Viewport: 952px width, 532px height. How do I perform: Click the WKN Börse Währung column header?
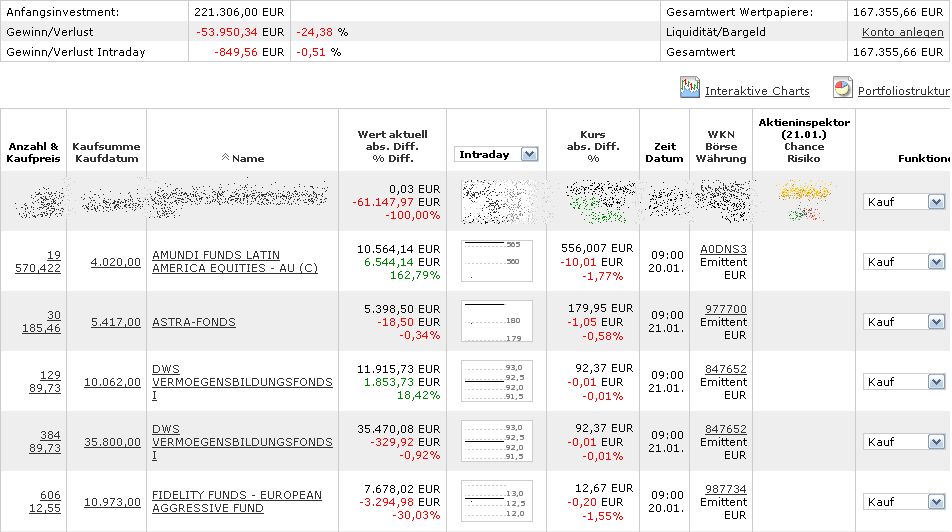(x=721, y=146)
